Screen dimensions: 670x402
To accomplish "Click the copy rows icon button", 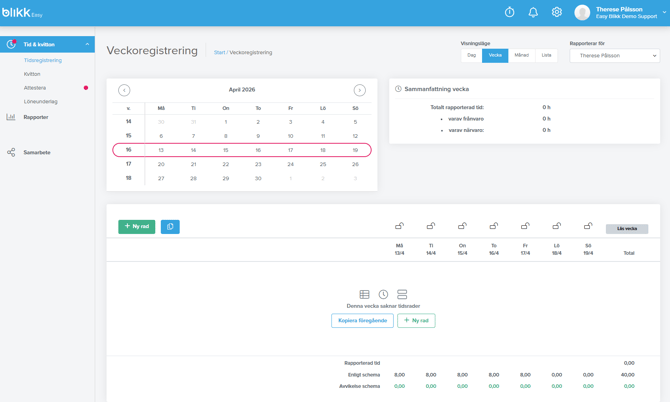I will coord(170,227).
